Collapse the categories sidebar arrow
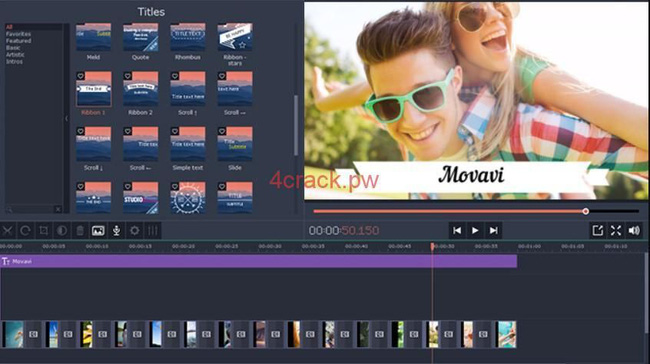Viewport: 650px width, 364px height. 66,119
